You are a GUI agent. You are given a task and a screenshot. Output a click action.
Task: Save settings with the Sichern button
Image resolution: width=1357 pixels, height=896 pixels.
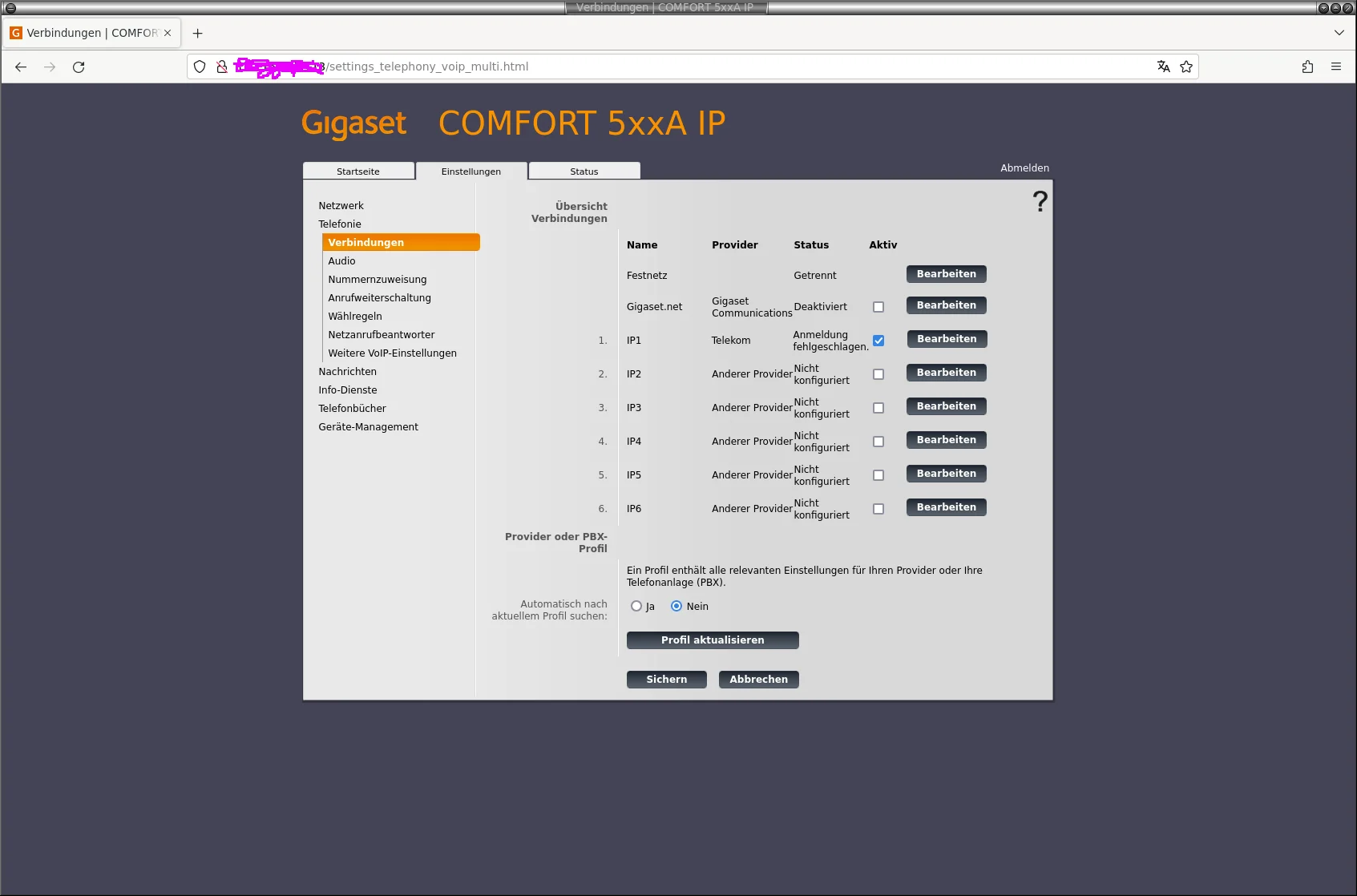[667, 680]
